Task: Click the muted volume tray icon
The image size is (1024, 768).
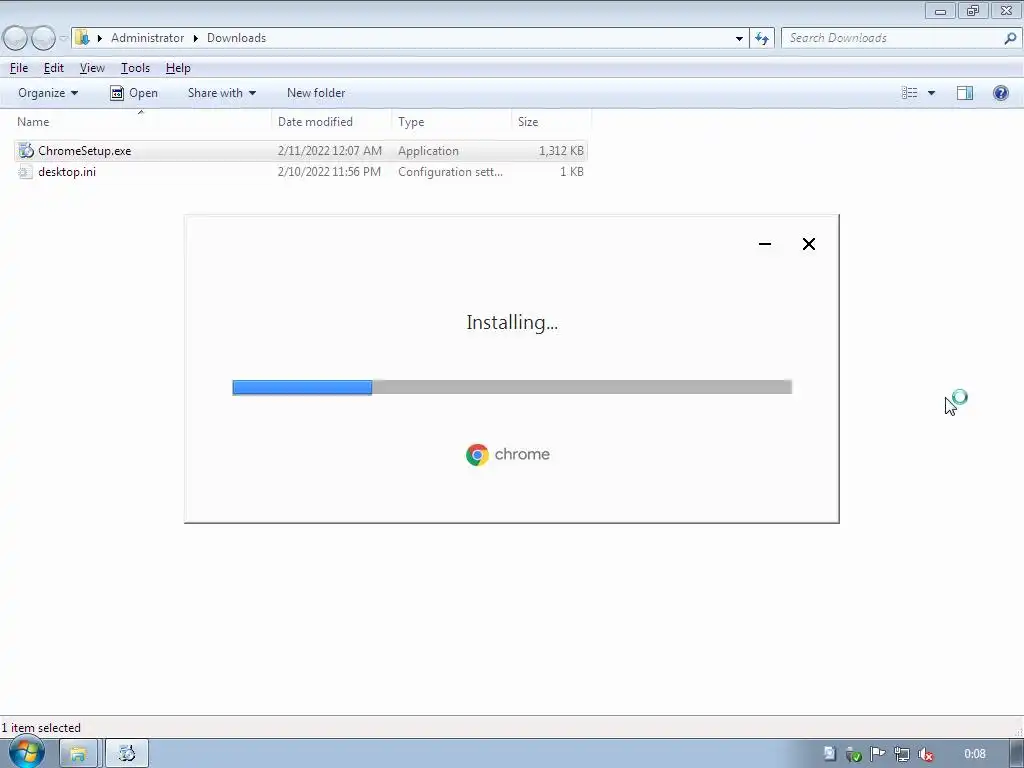Action: (x=926, y=754)
